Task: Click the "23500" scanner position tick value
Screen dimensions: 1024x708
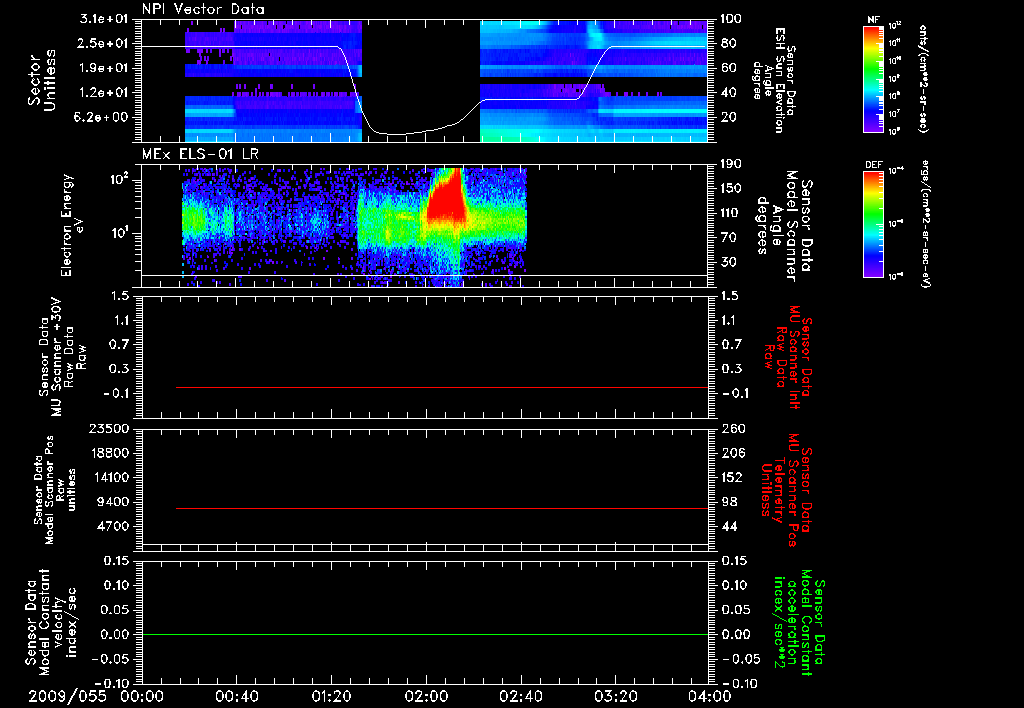Action: (110, 428)
